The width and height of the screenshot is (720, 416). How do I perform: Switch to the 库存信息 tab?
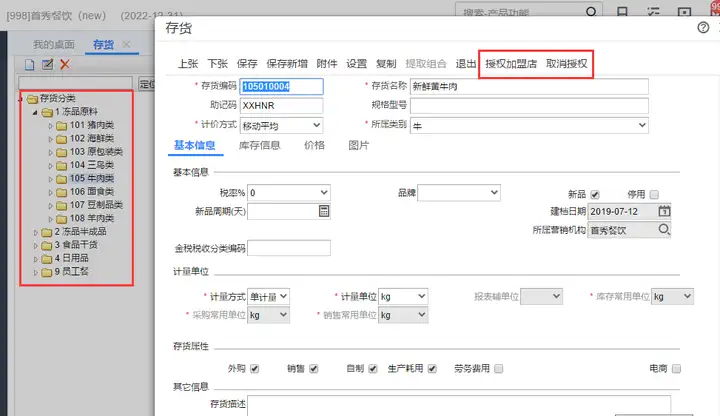pos(259,146)
